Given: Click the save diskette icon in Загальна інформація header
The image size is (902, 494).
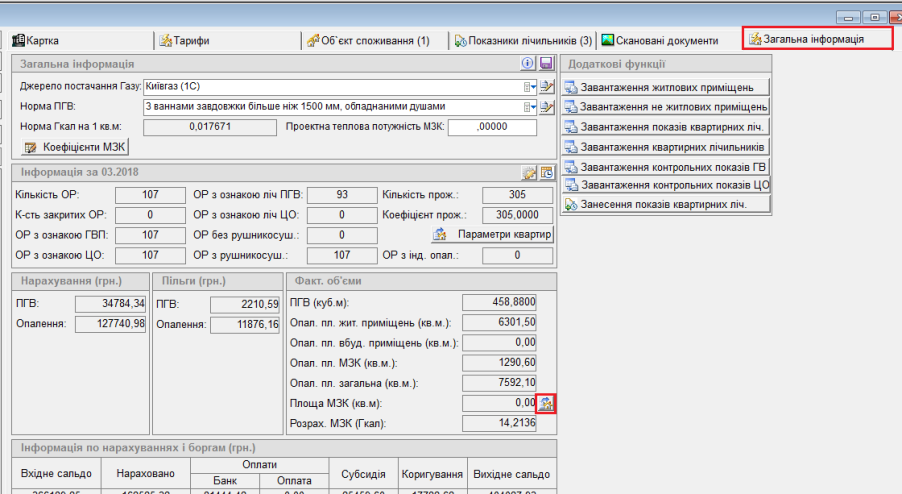Looking at the screenshot, I should pyautogui.click(x=545, y=64).
